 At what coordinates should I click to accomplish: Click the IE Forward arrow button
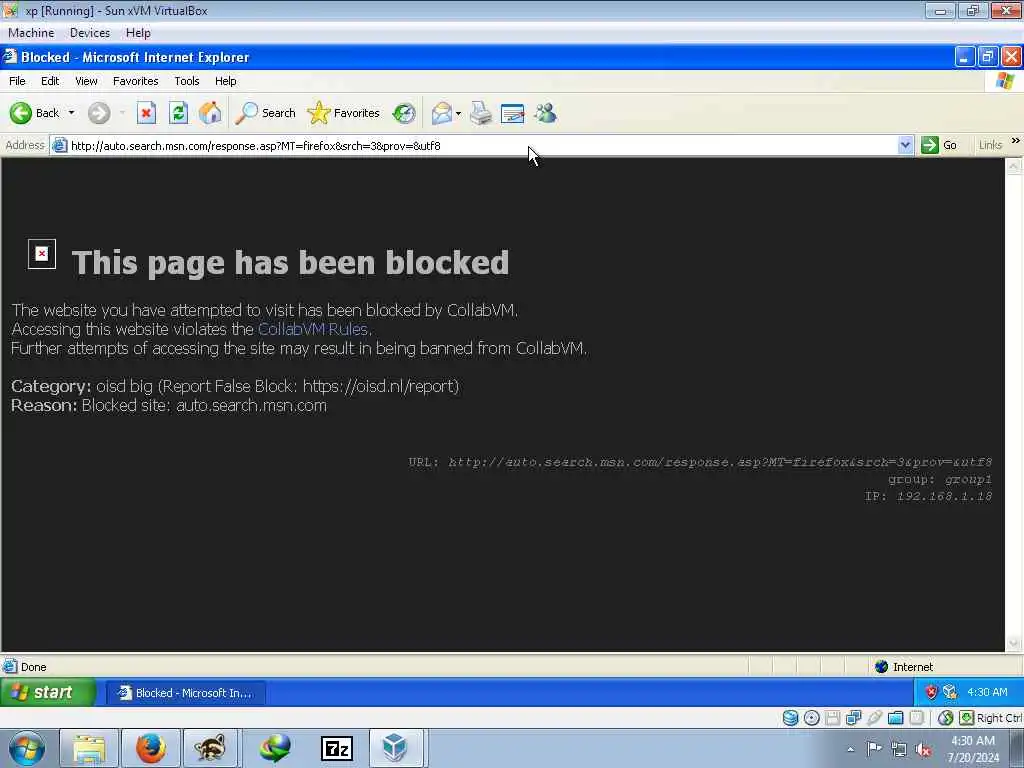click(x=99, y=113)
